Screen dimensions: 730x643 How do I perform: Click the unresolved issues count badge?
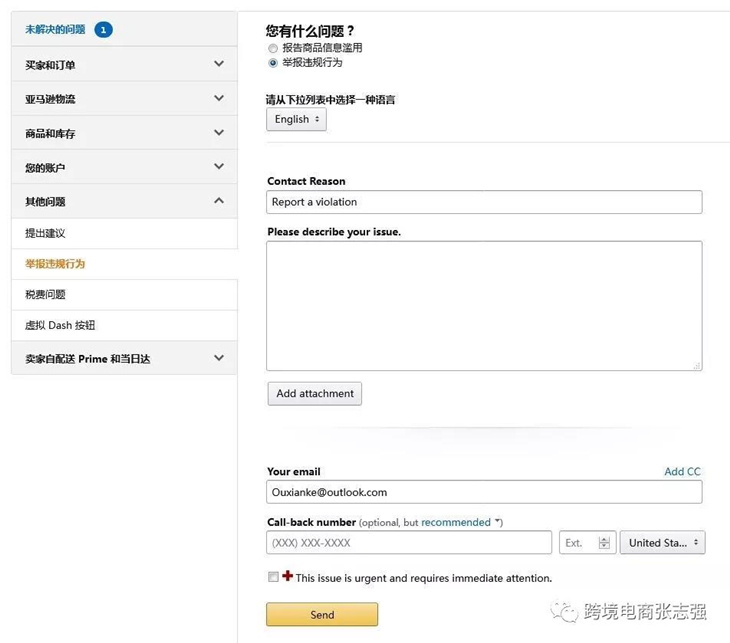click(103, 30)
